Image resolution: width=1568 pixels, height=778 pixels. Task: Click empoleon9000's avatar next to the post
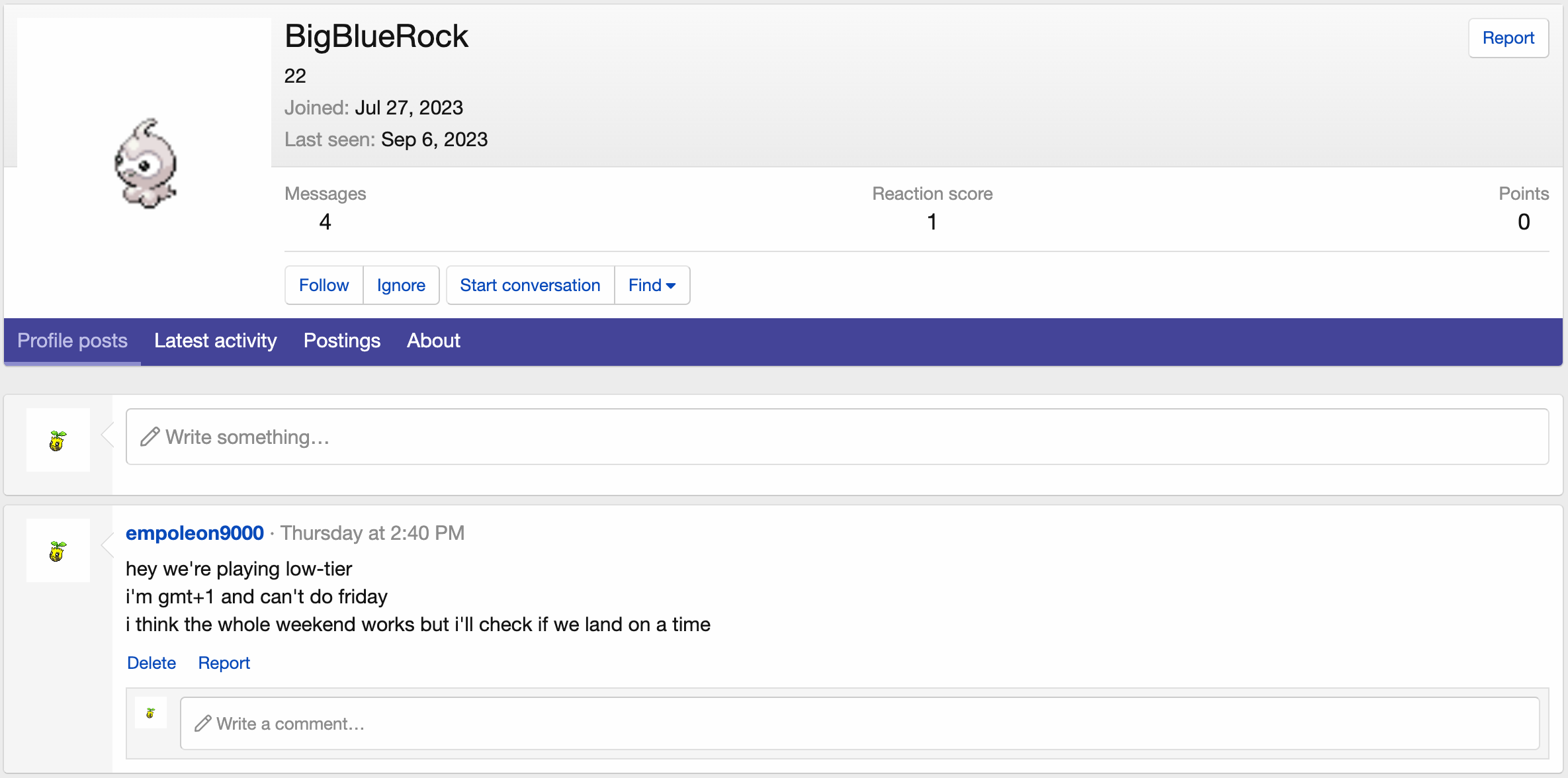coord(58,550)
